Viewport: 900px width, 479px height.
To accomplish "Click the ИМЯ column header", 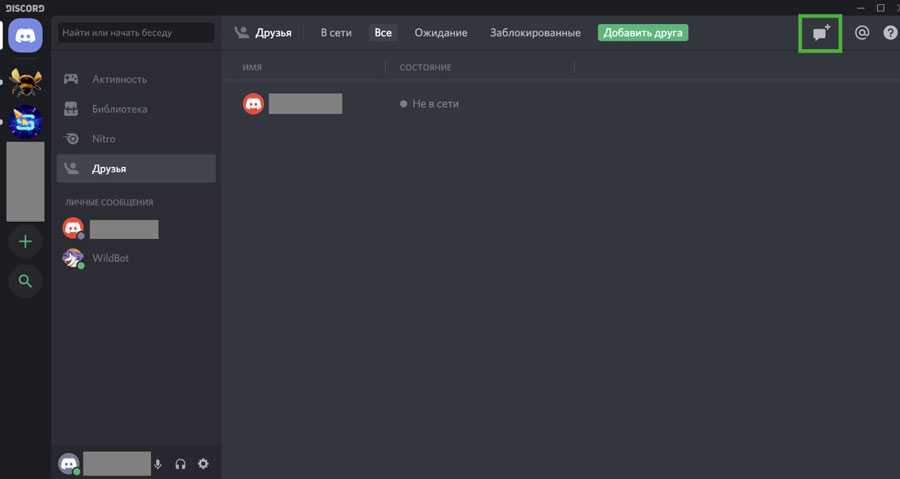I will tap(252, 68).
